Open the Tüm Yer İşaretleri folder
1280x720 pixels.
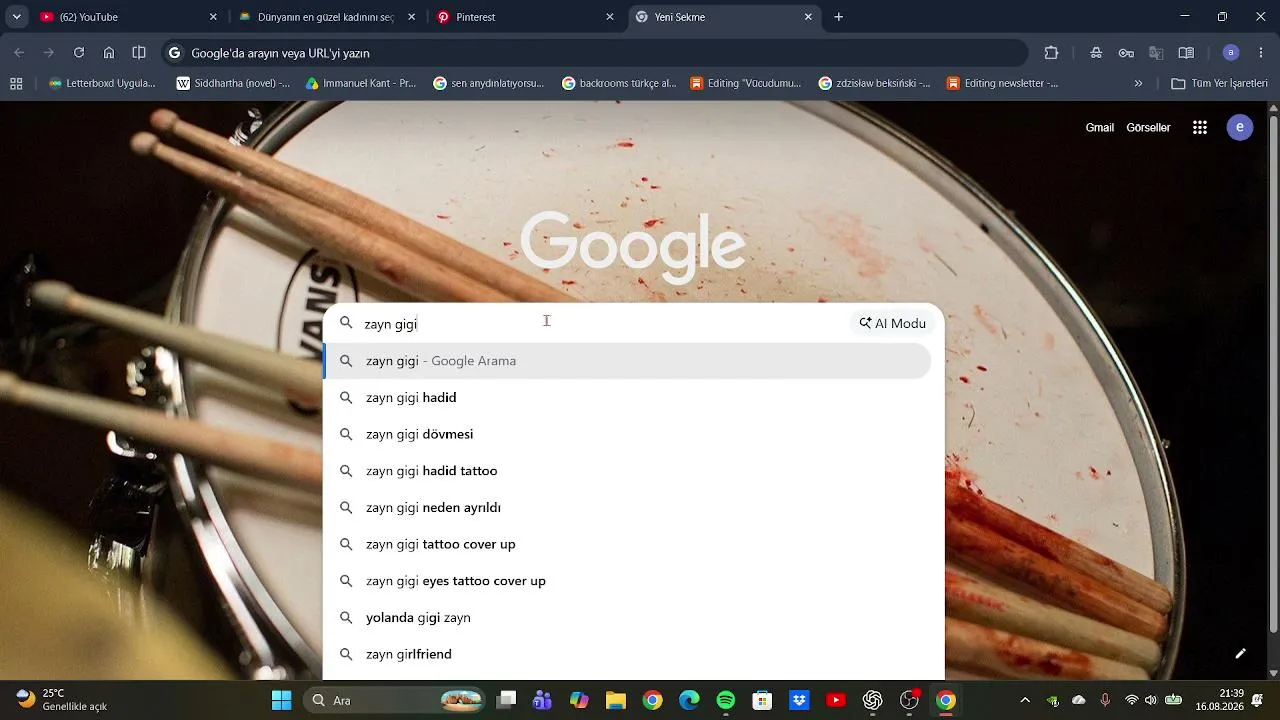(1219, 84)
